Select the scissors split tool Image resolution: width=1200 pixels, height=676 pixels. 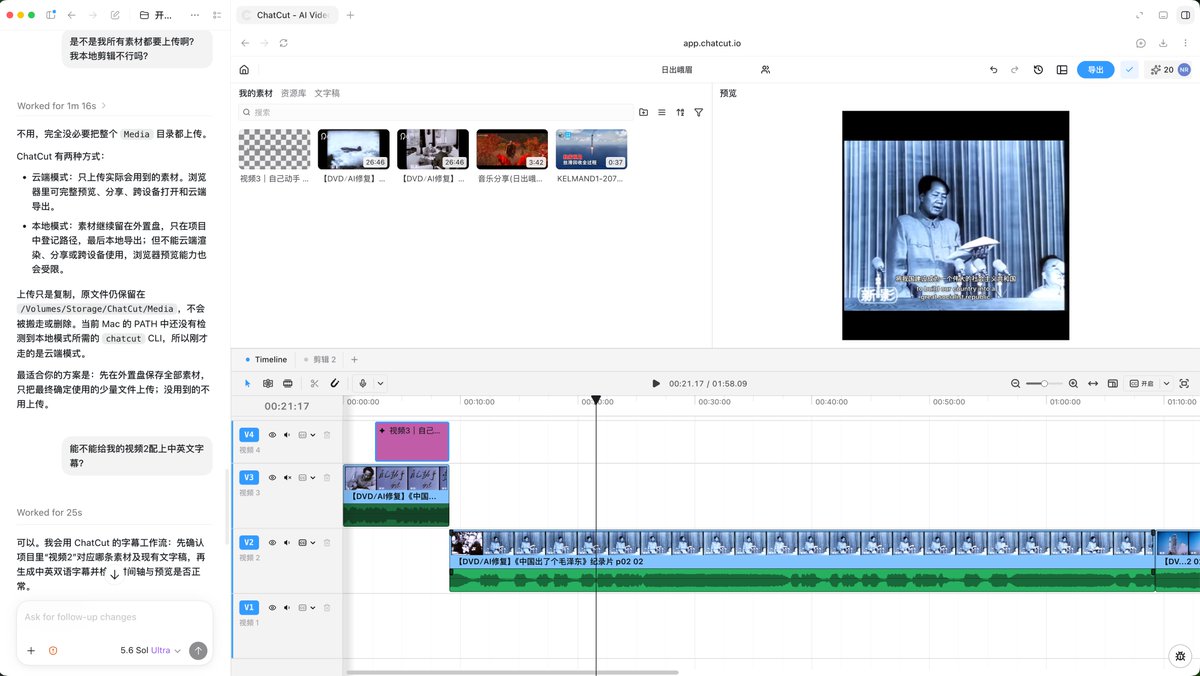(x=314, y=383)
